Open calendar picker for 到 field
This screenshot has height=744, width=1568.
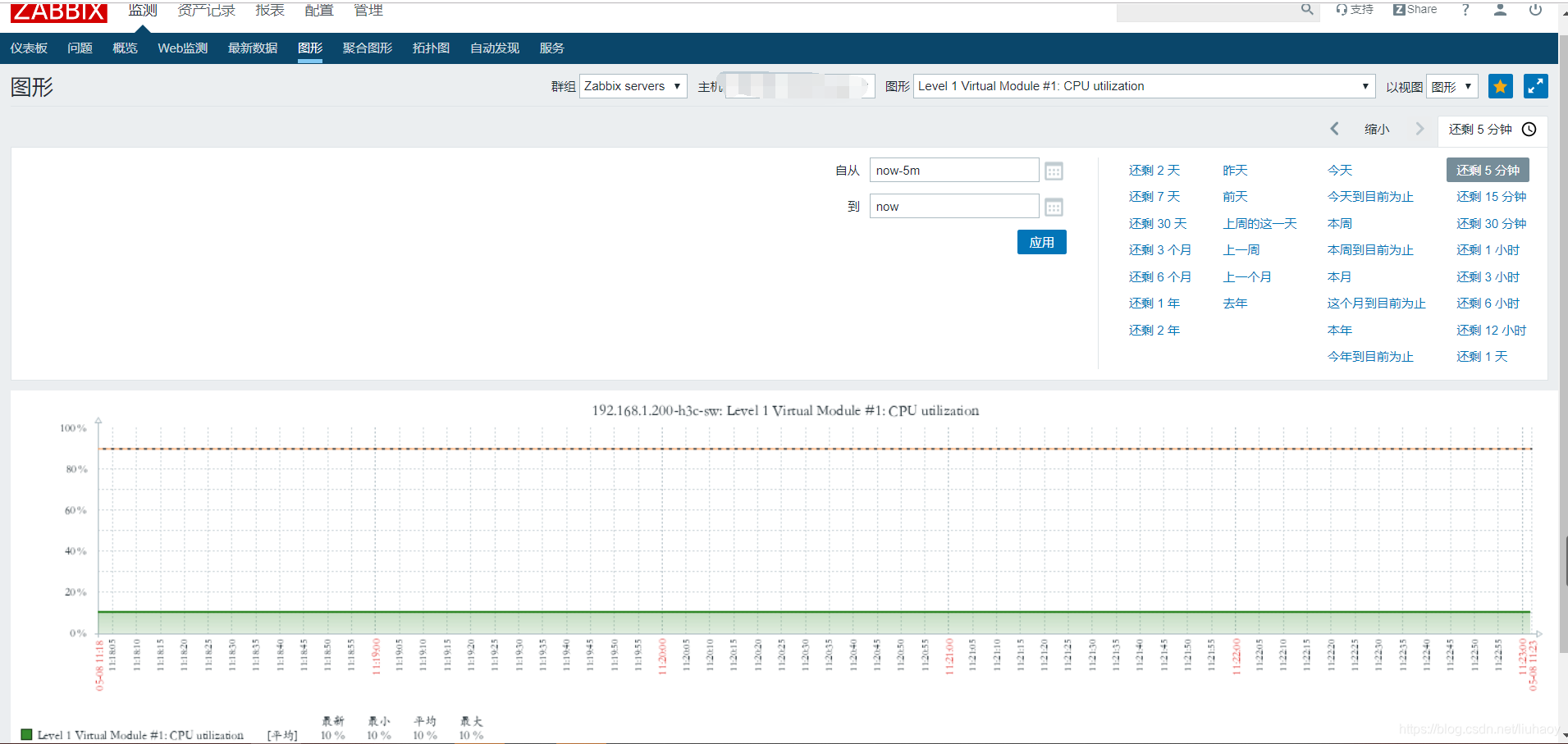pos(1054,207)
